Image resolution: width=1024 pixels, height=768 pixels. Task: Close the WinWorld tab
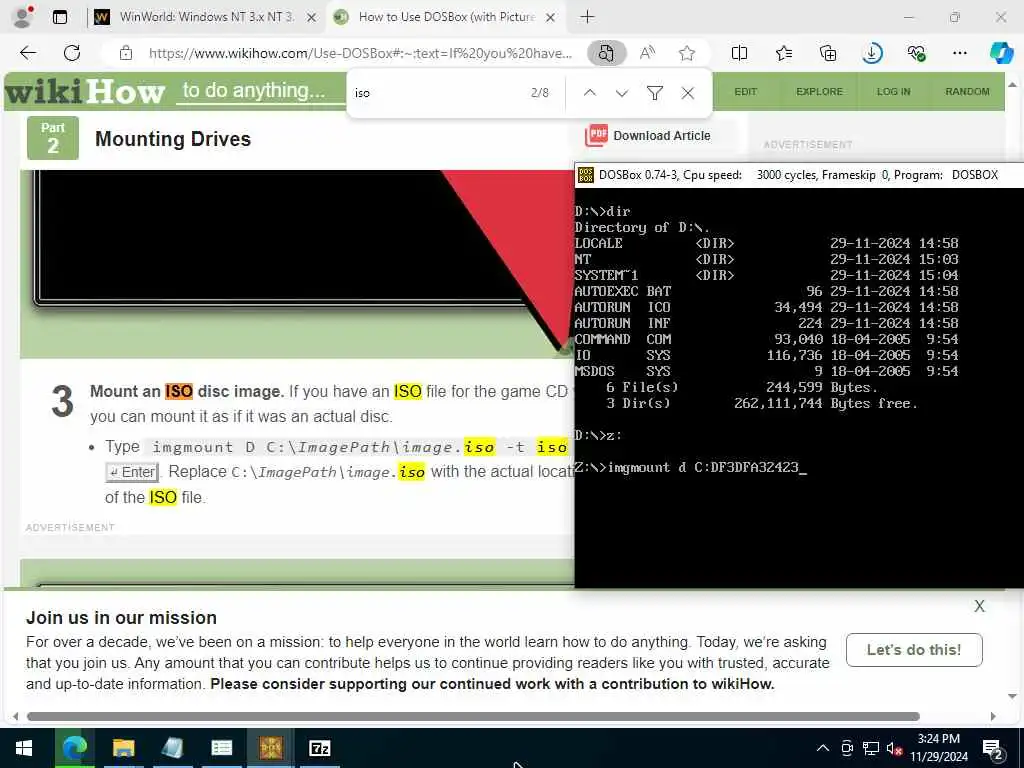312,17
